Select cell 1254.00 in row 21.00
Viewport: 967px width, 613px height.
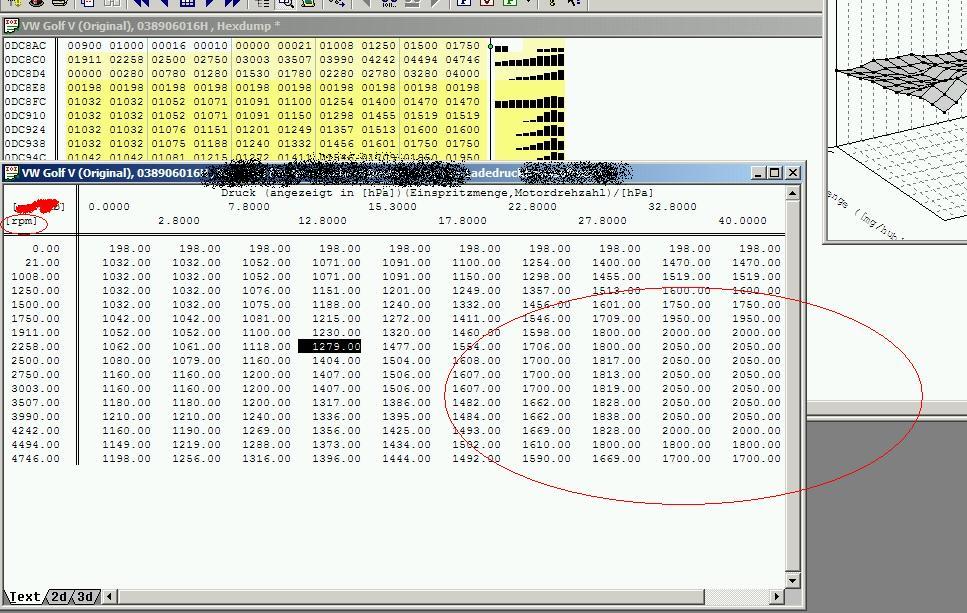coord(546,263)
